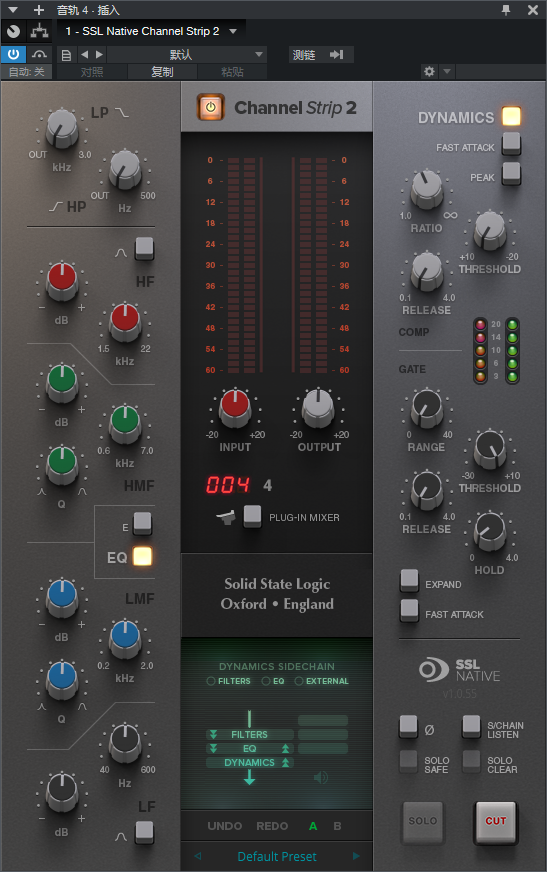Select FILTERS sidechain radio option
This screenshot has height=872, width=547.
point(211,681)
